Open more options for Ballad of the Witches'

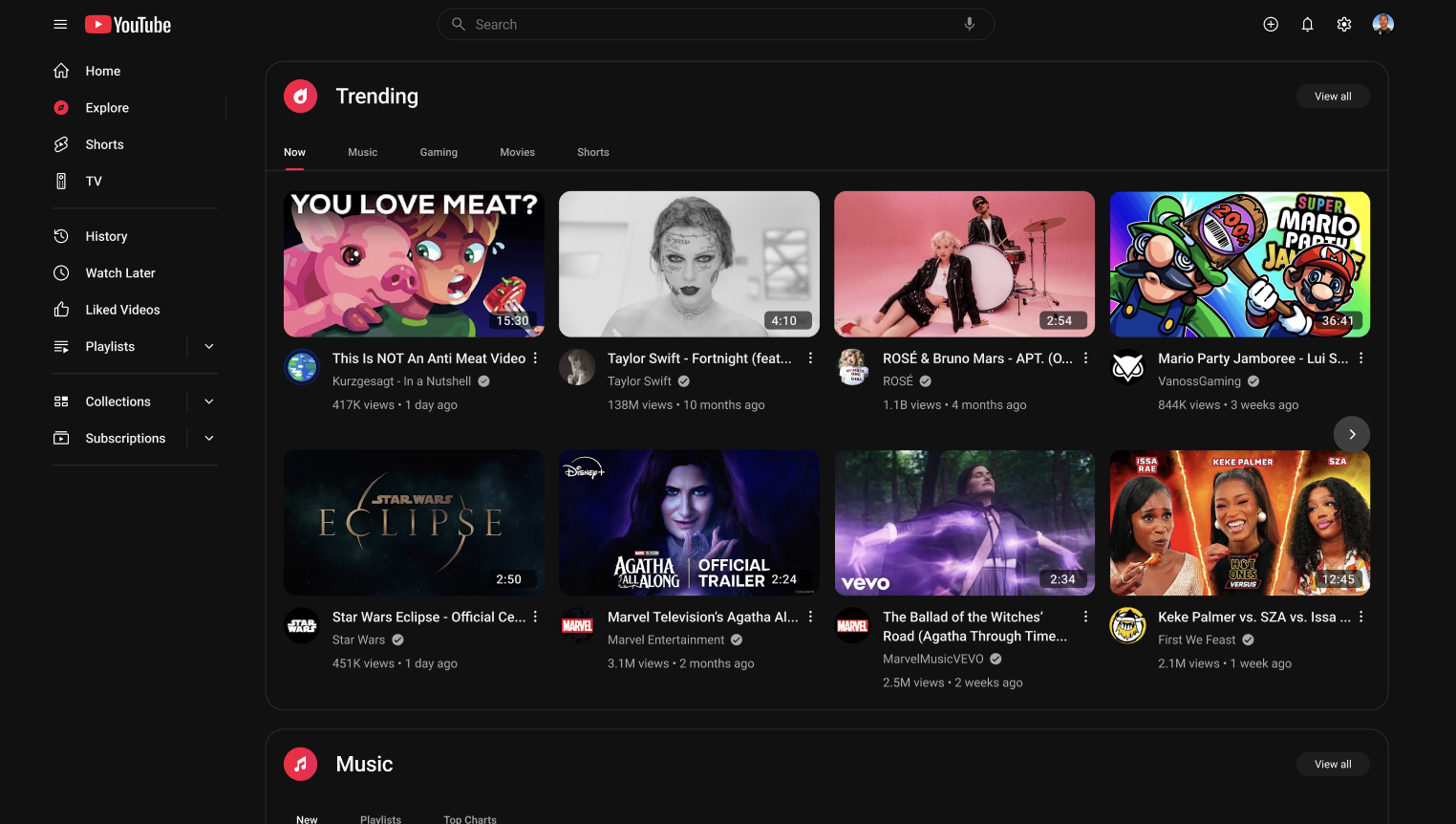click(x=1085, y=618)
